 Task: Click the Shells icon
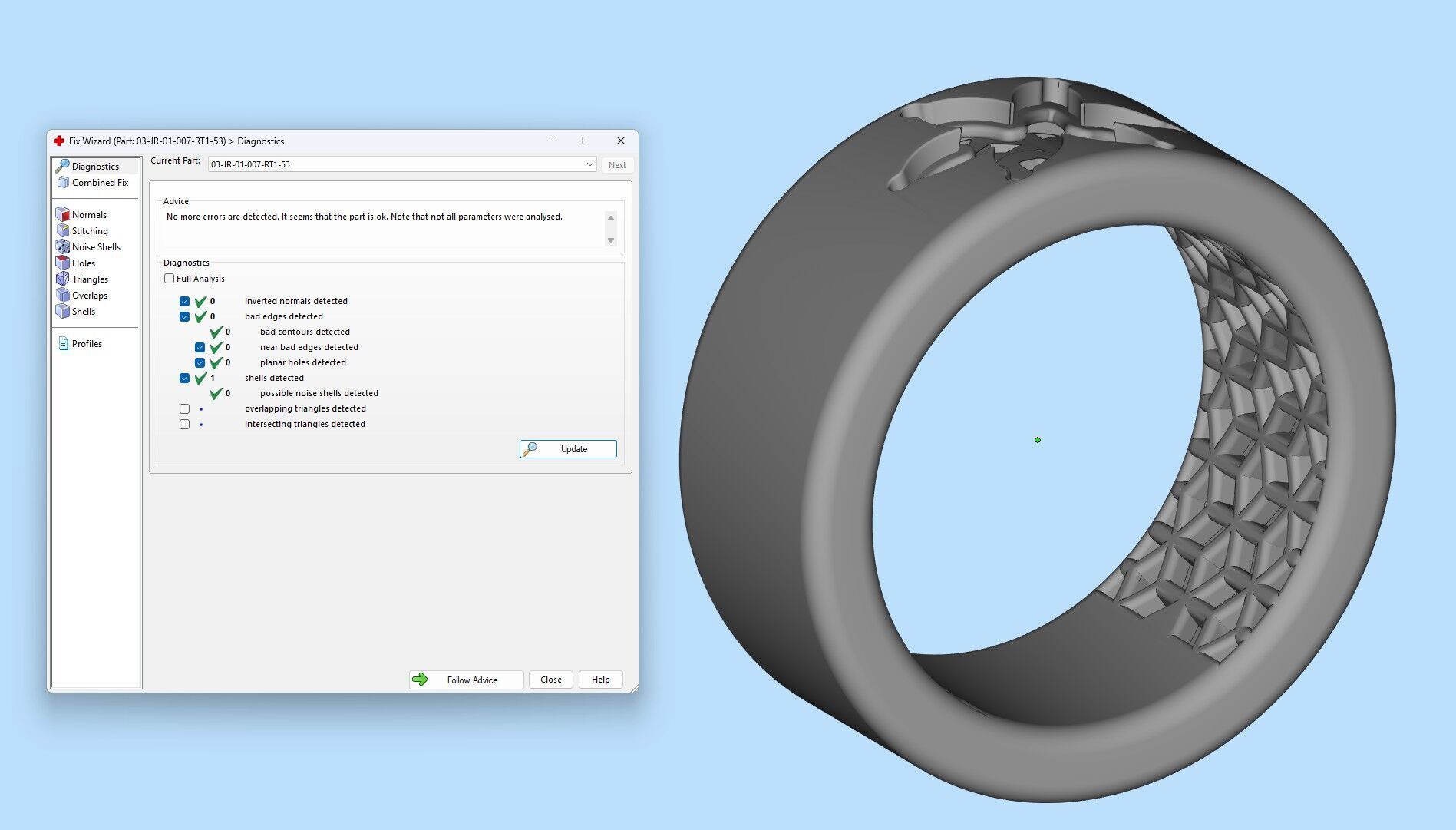(x=63, y=312)
